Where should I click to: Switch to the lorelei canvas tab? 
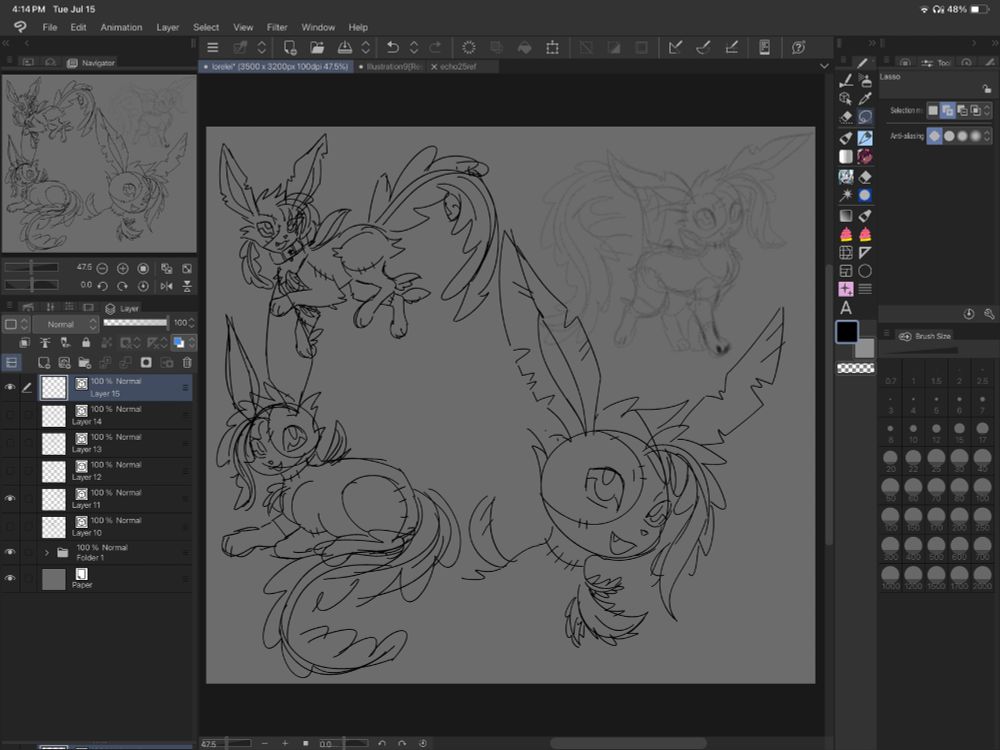276,66
